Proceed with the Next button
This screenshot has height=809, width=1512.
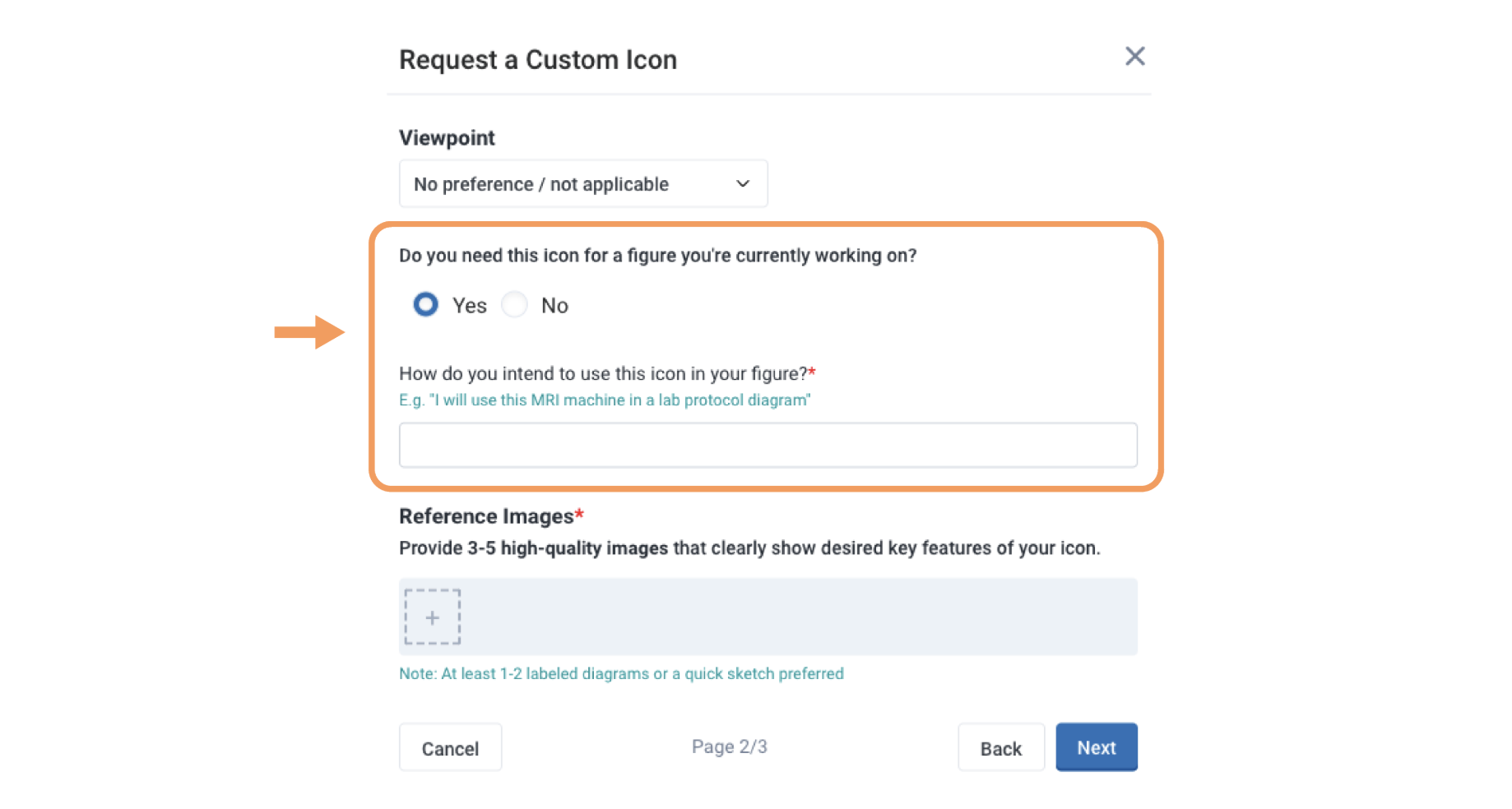1096,747
